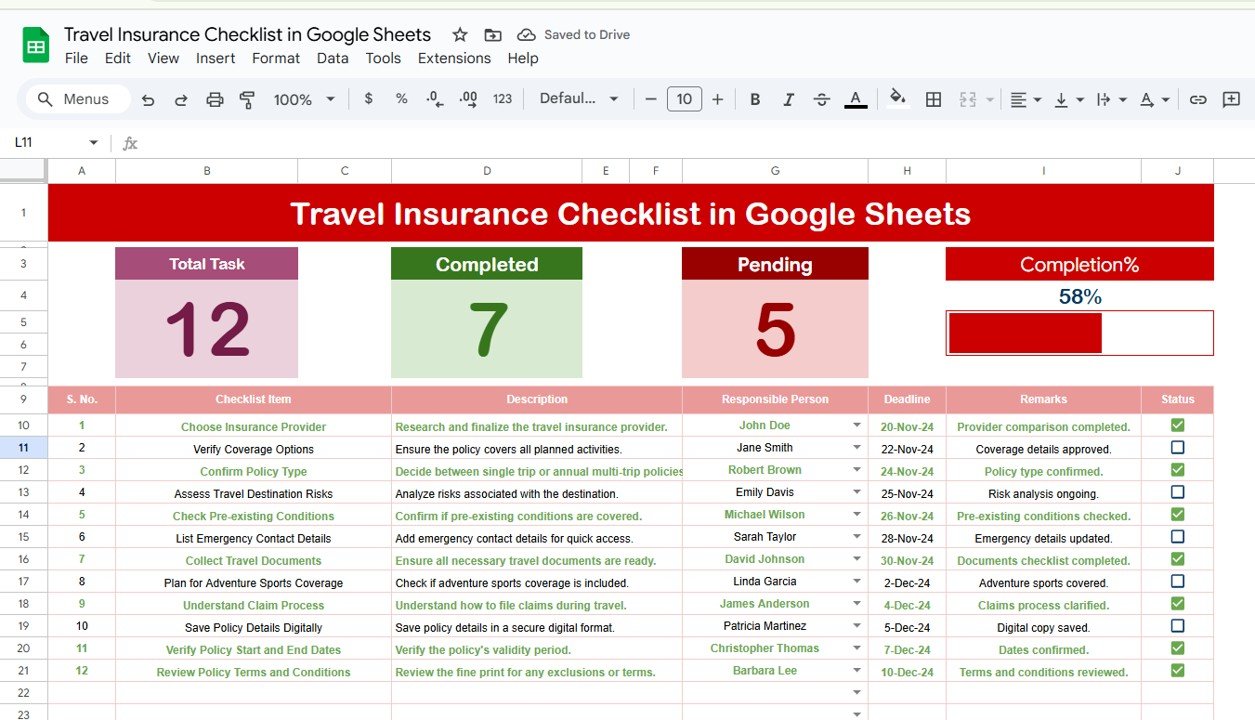This screenshot has width=1255, height=720.
Task: Increase font size with plus button
Action: coord(717,99)
